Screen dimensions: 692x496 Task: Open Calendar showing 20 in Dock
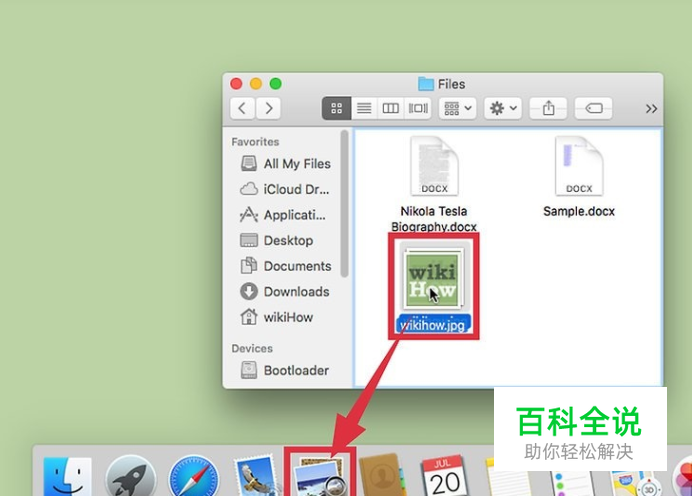[x=445, y=477]
